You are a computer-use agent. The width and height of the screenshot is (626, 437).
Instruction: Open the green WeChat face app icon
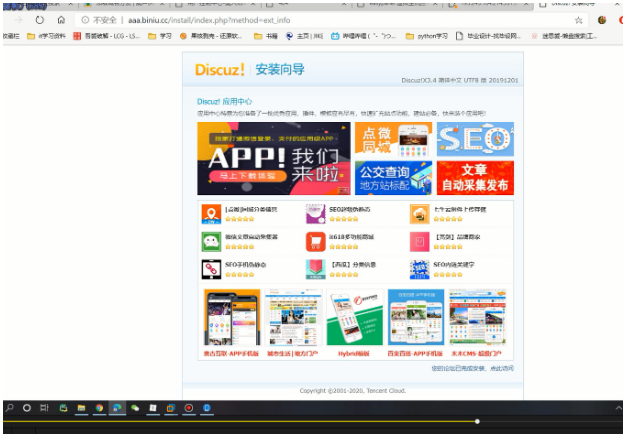211,242
